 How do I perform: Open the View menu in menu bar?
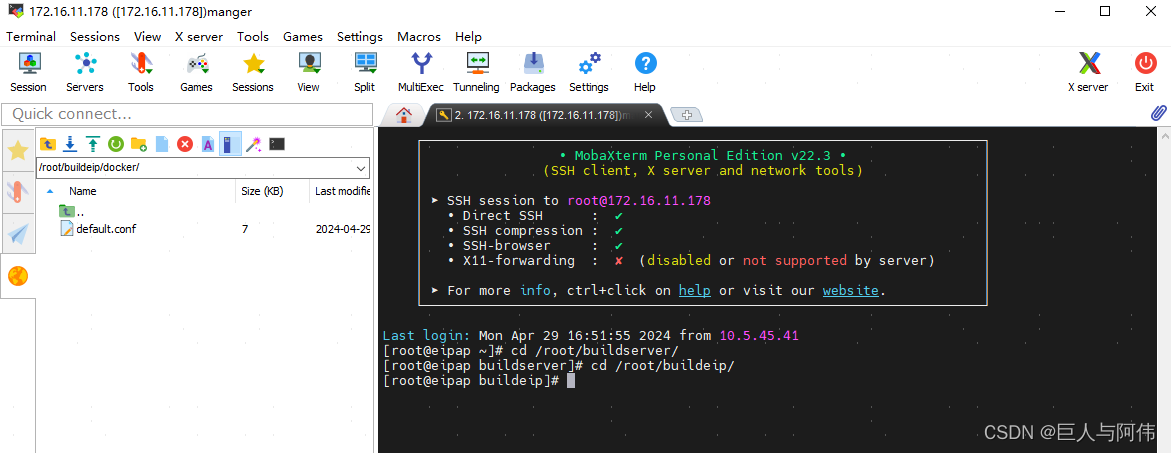coord(147,37)
